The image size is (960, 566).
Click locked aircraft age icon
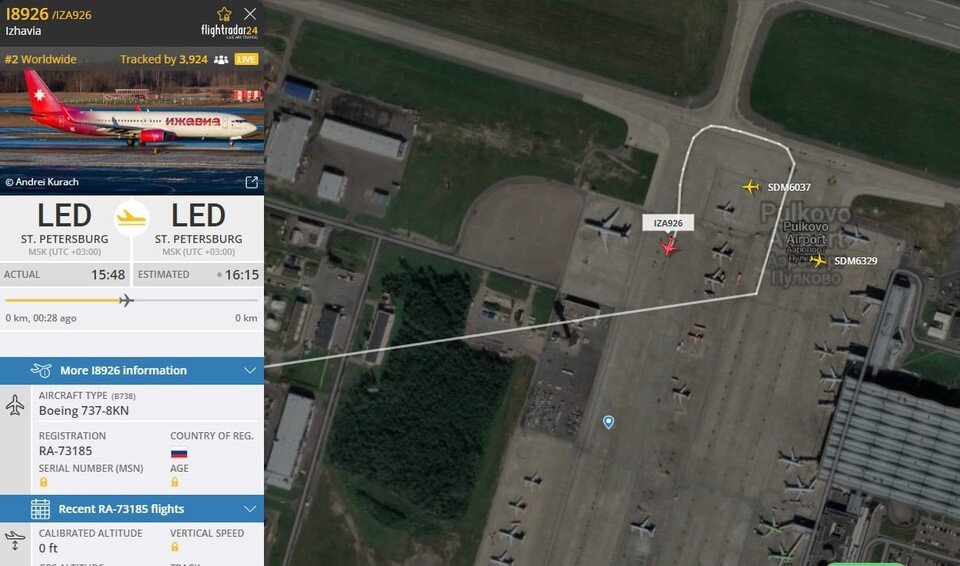coord(174,482)
